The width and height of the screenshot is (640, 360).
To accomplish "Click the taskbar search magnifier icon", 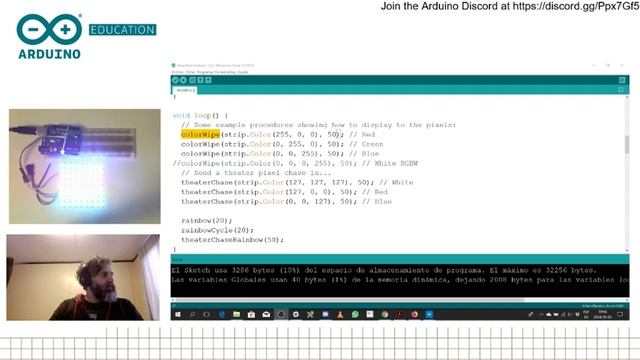I will [x=192, y=314].
